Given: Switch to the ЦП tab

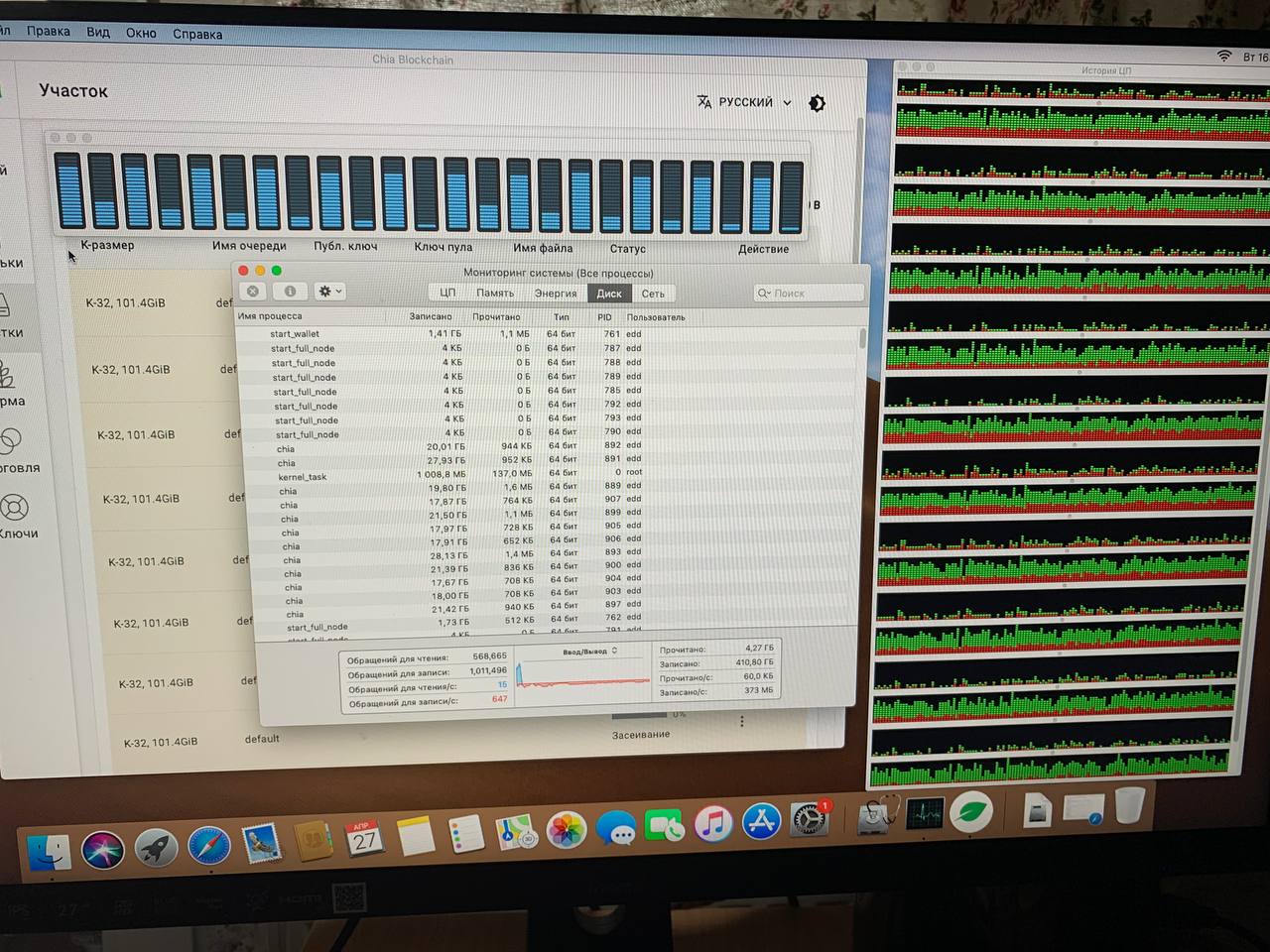Looking at the screenshot, I should pos(447,293).
